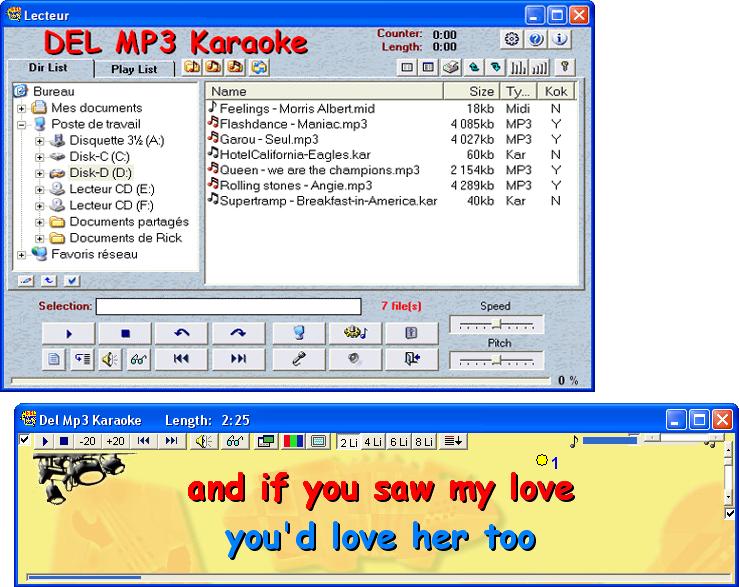Viewport: 739px width, 587px height.
Task: Expand Disk-D (D:) node
Action: click(x=40, y=174)
